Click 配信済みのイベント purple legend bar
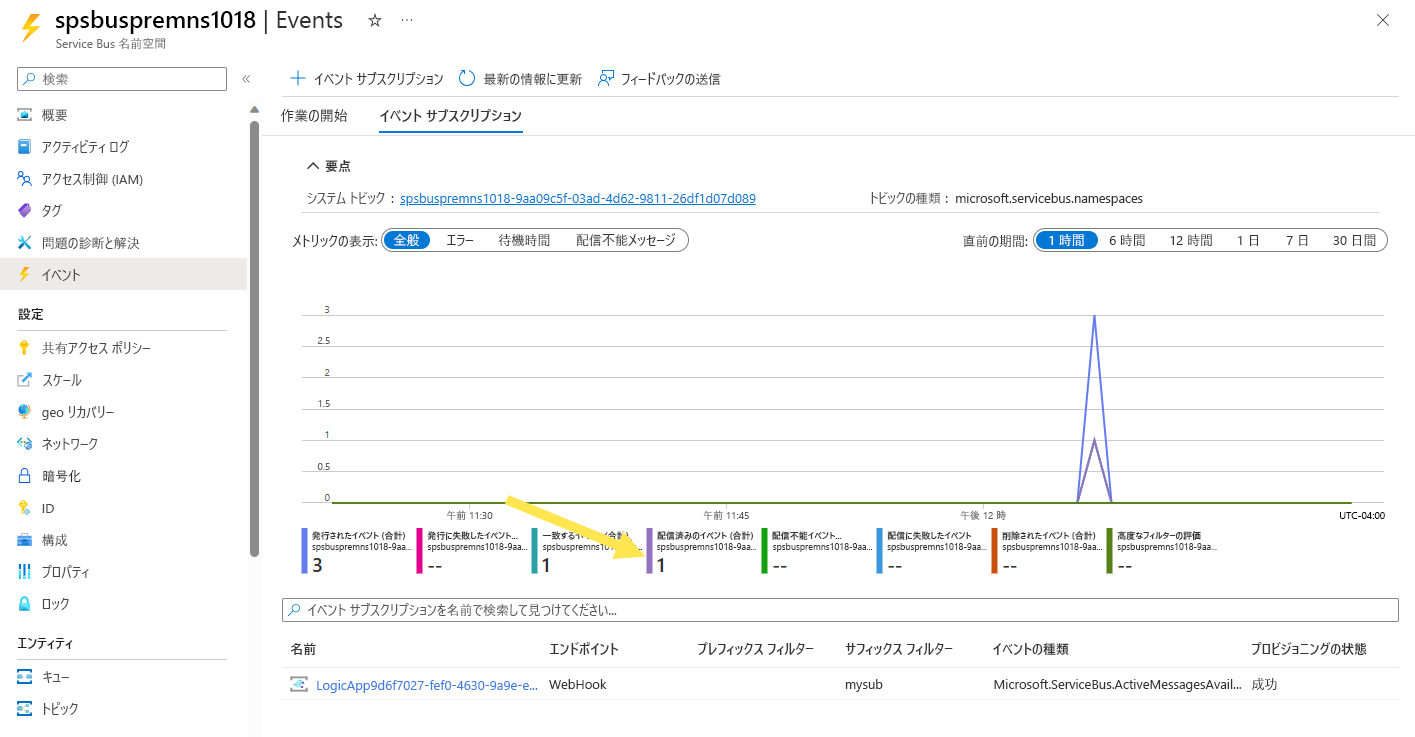The image size is (1415, 737). [x=650, y=550]
